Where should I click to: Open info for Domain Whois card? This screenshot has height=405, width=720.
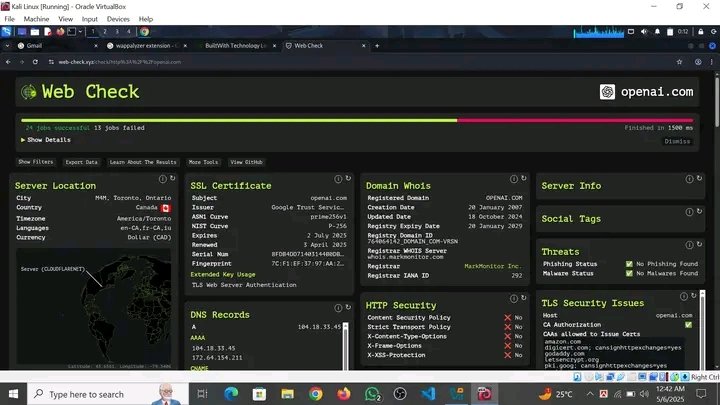[x=513, y=179]
